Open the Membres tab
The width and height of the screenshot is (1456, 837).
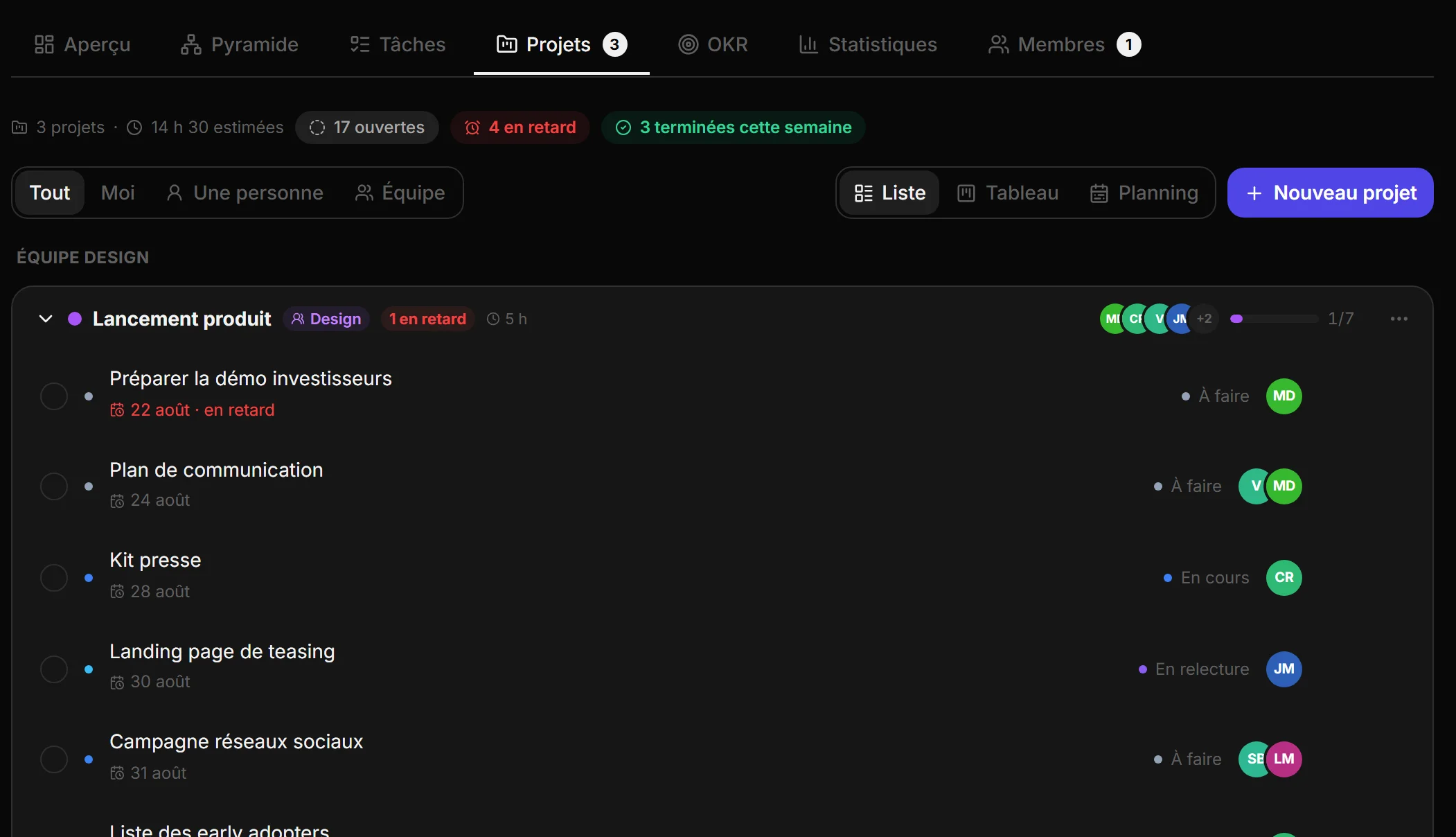click(x=1065, y=44)
